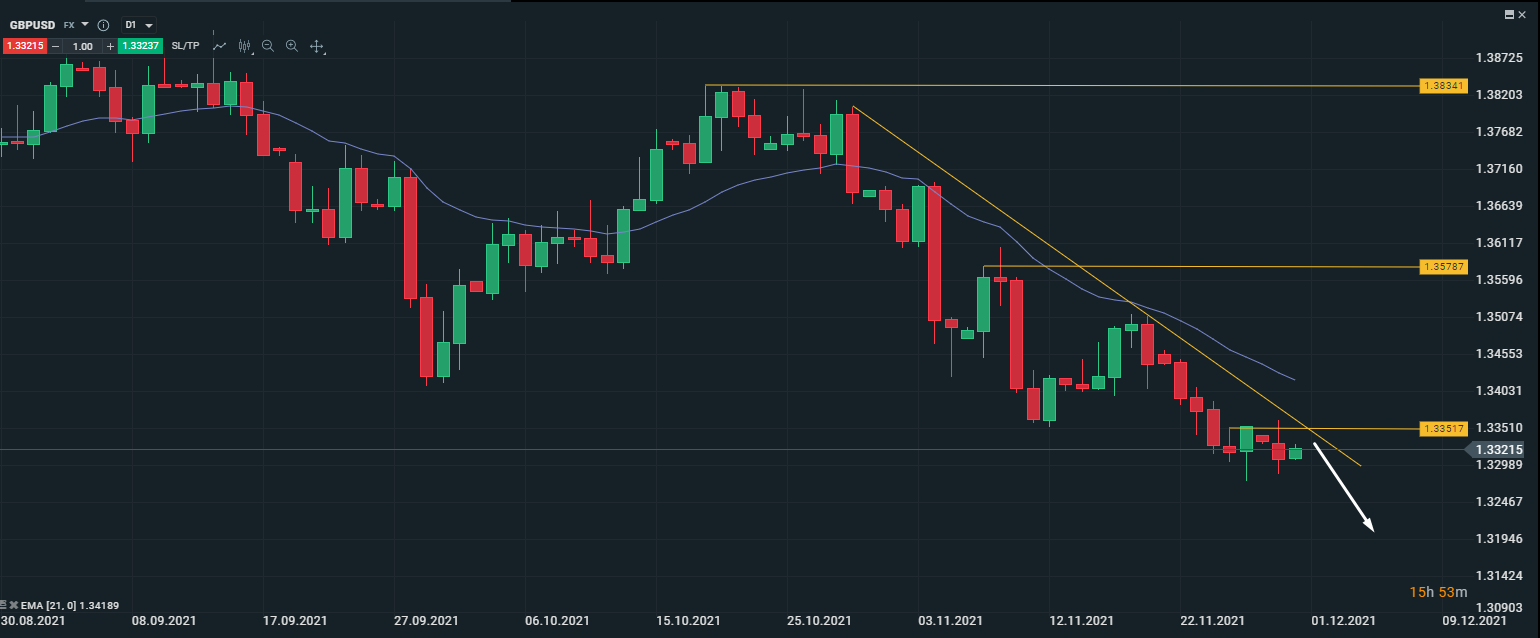Increase trade volume with plus
The image size is (1540, 638).
110,46
